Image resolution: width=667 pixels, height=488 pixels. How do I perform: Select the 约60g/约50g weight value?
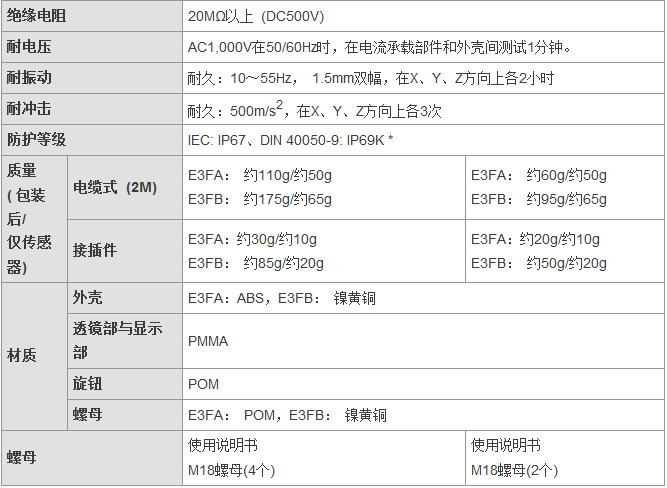567,175
